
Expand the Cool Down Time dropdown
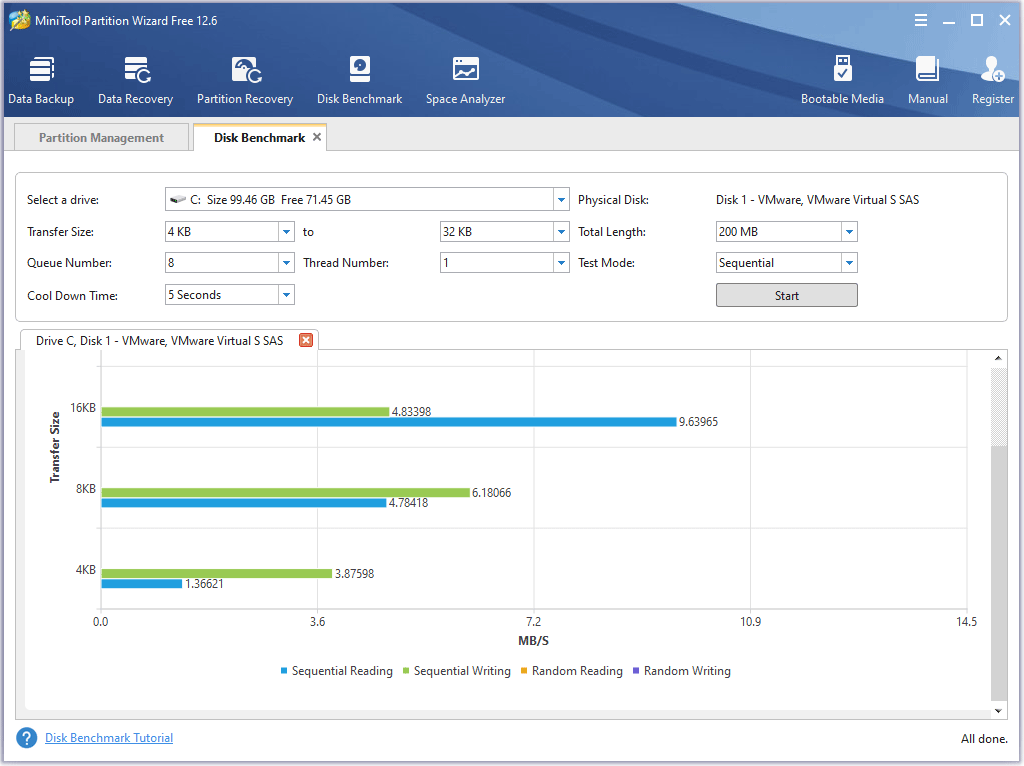click(286, 295)
